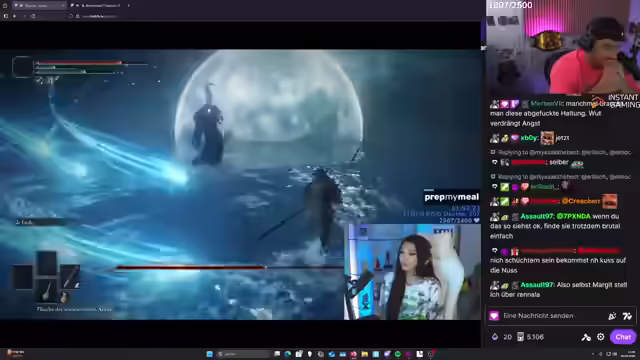Open the 7TV emote picker icon
The image size is (640, 360).
[x=627, y=316]
